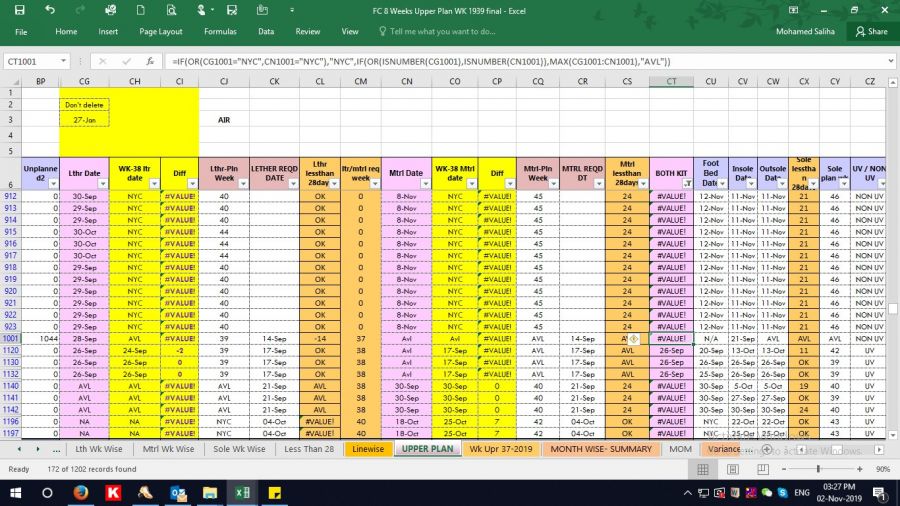This screenshot has width=900, height=506.
Task: Switch to the Less Than 28 sheet
Action: coord(309,449)
